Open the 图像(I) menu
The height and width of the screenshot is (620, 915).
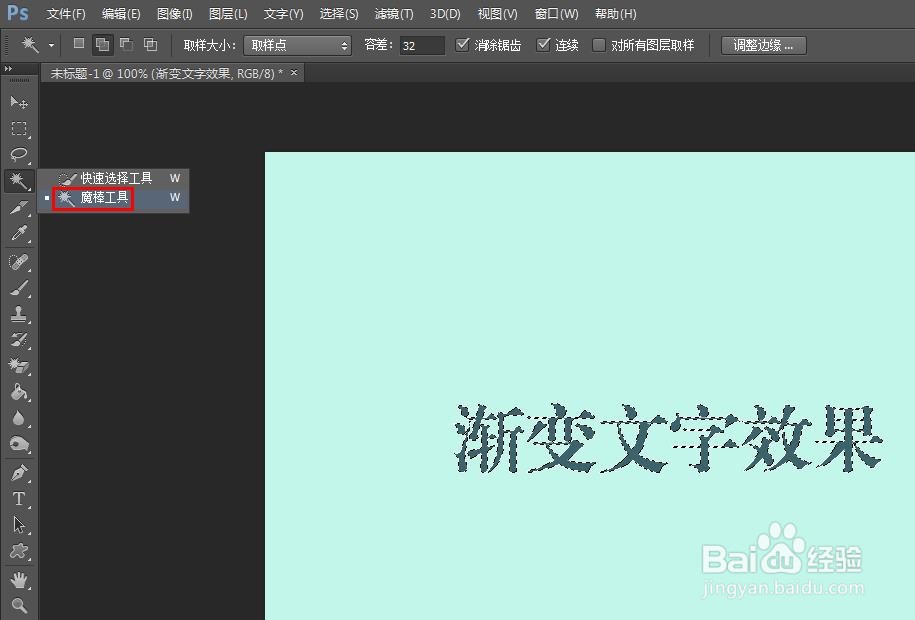174,13
